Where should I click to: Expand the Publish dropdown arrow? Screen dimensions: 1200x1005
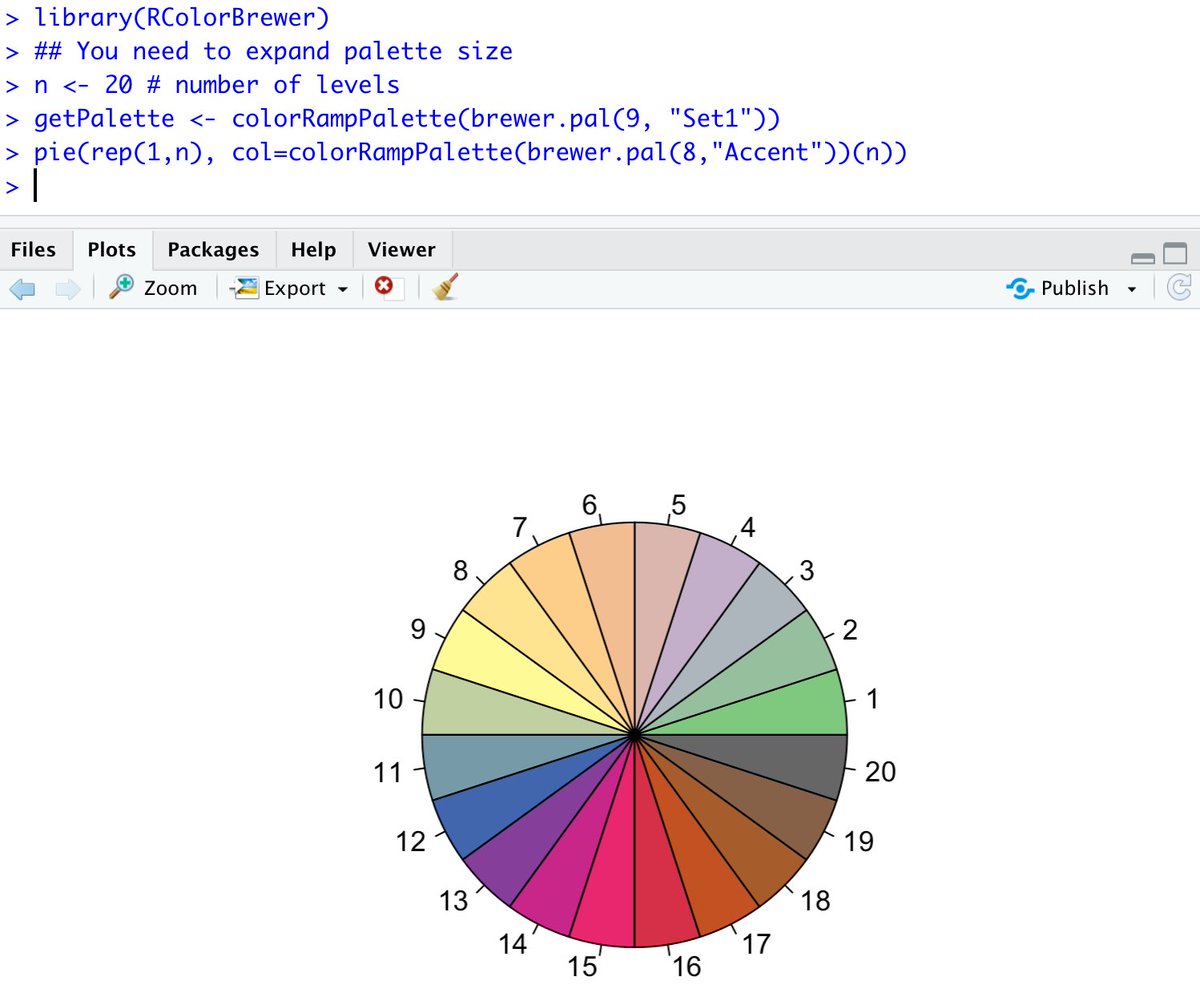[x=1131, y=289]
